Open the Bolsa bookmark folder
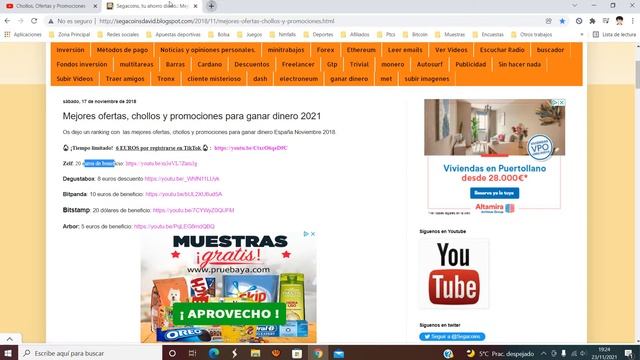 coord(219,35)
